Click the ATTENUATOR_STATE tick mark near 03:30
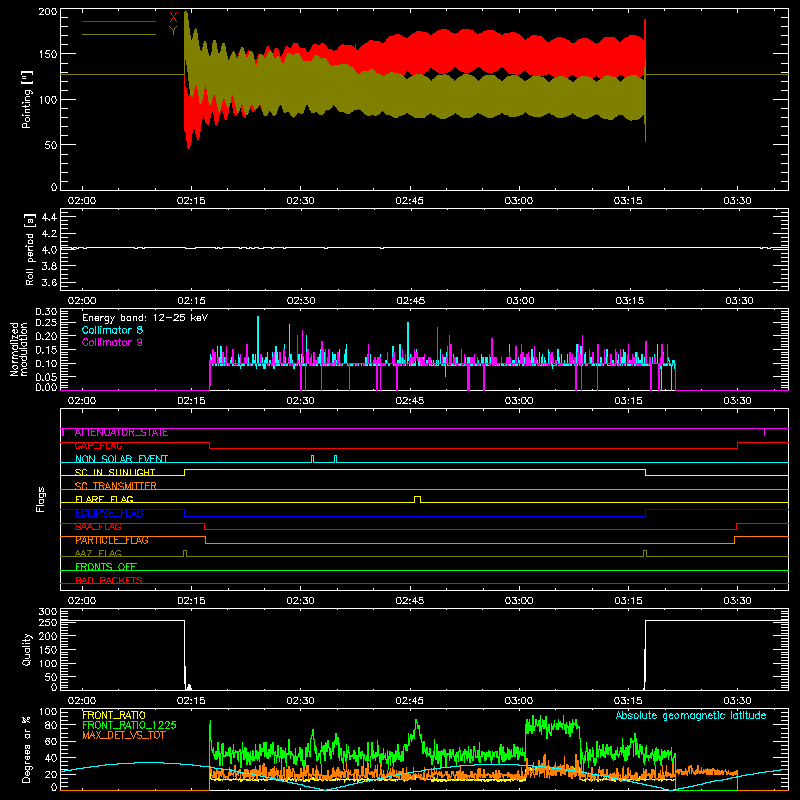Viewport: 800px width, 800px height. (764, 433)
